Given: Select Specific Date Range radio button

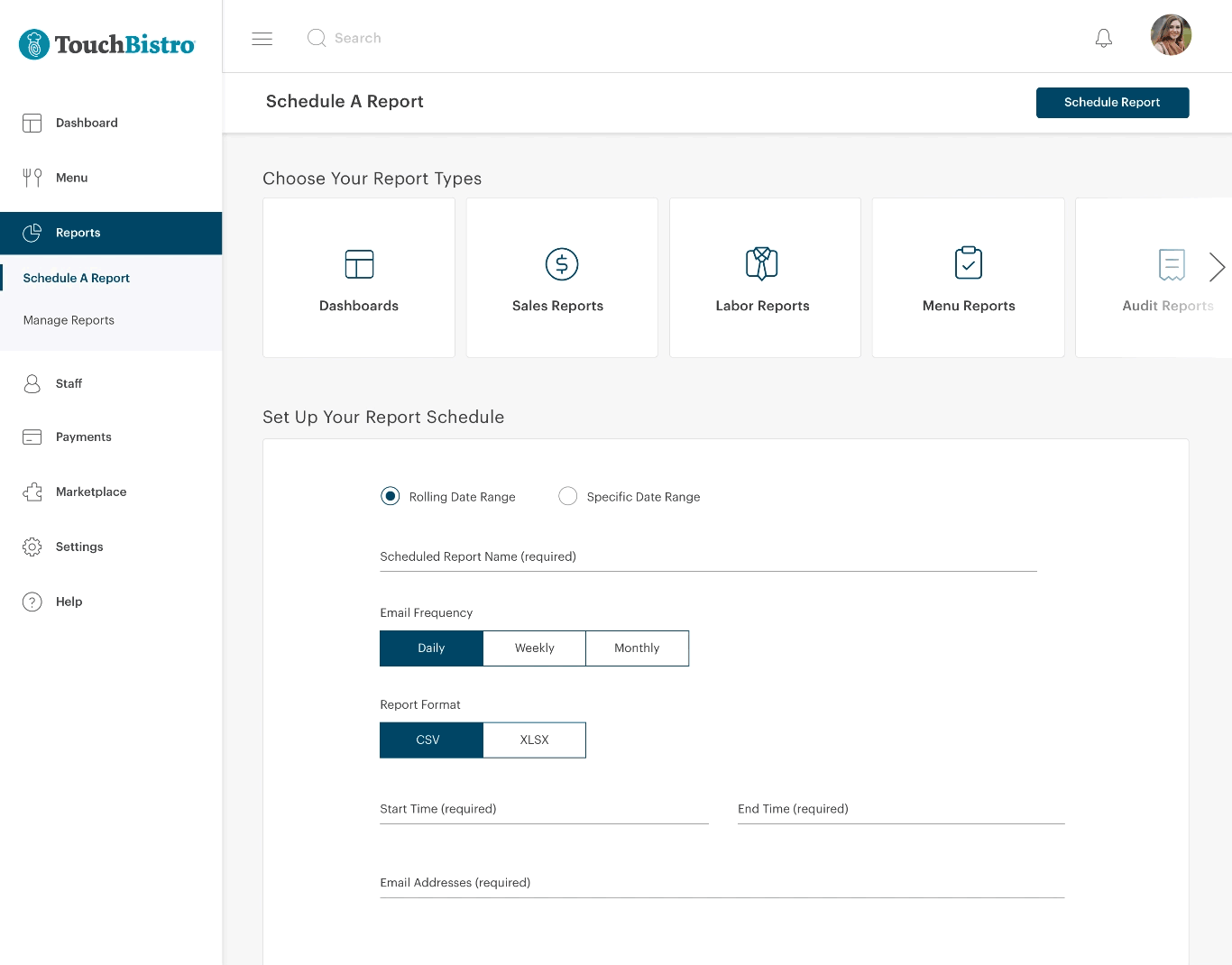Looking at the screenshot, I should (567, 496).
